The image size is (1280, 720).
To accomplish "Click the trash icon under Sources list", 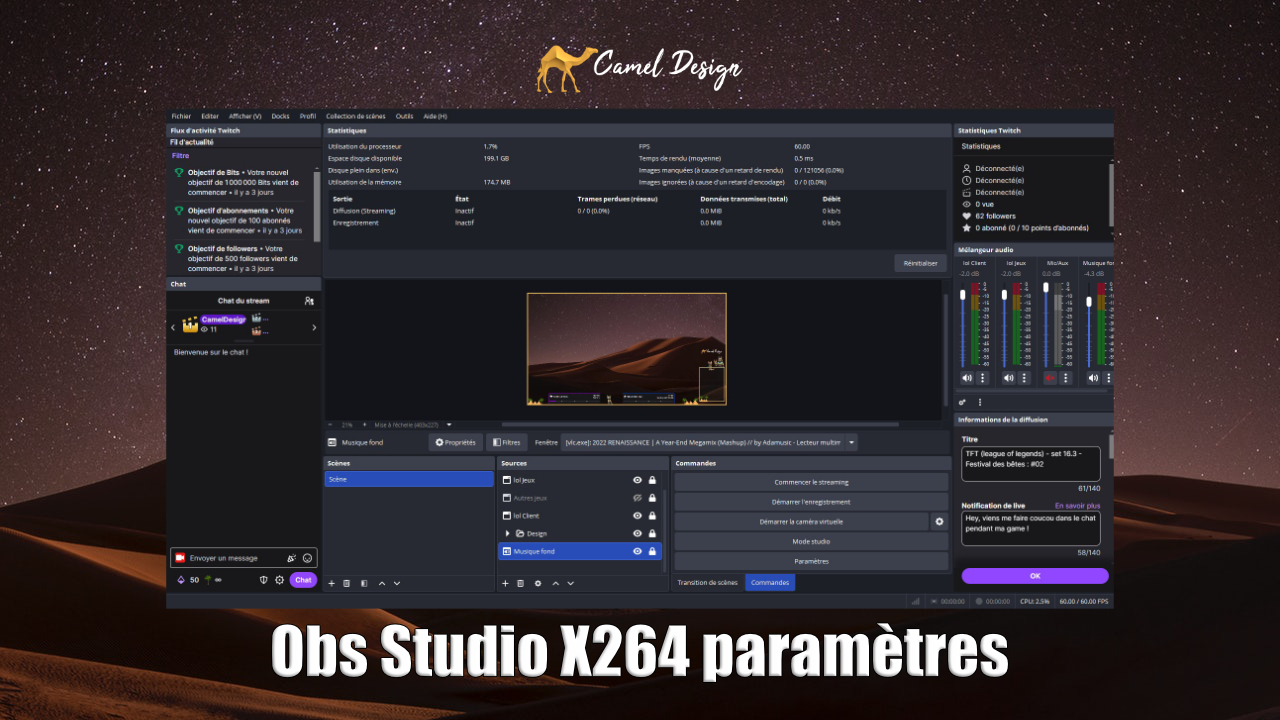I will 521,583.
